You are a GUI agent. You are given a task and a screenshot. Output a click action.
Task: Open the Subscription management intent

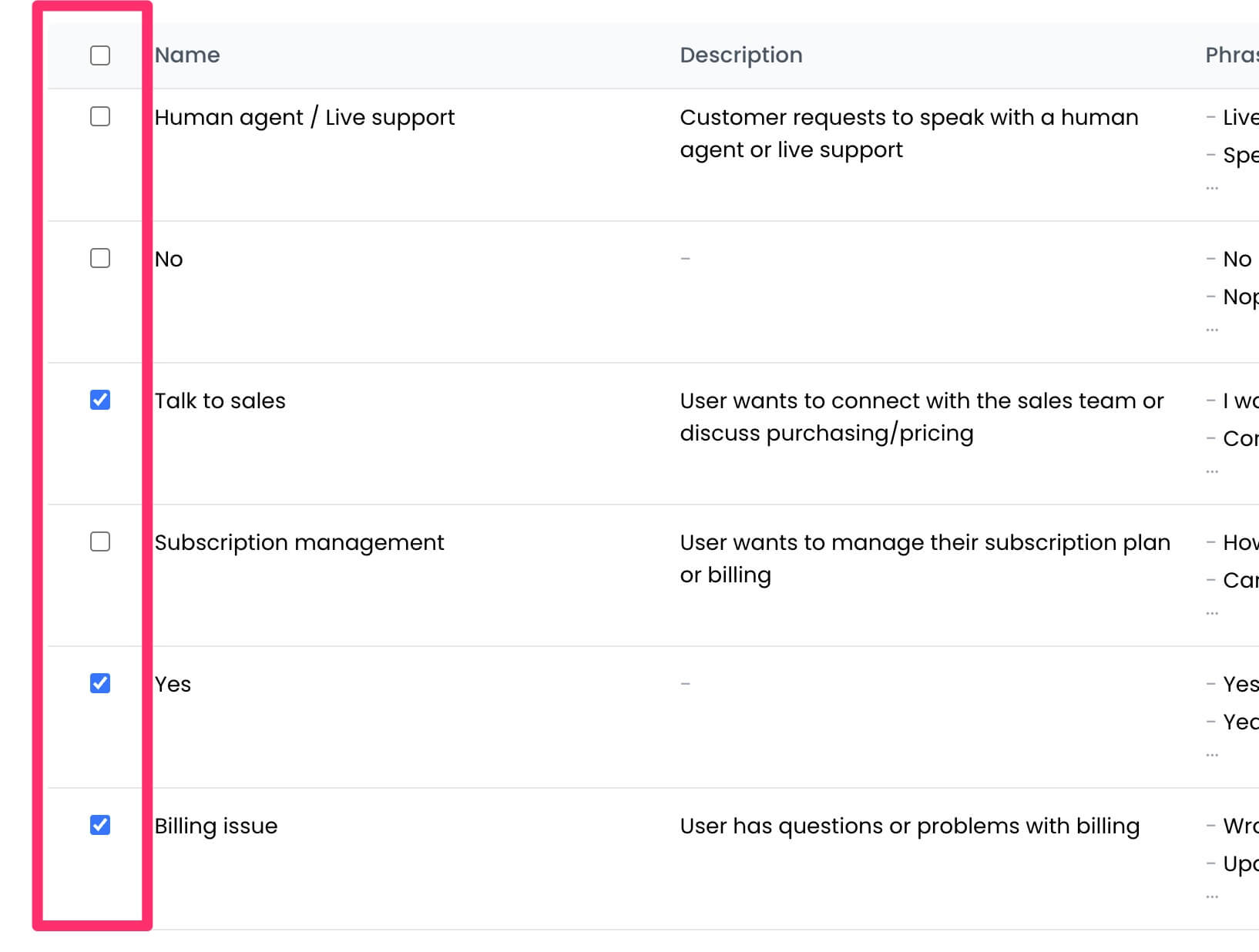[x=299, y=543]
